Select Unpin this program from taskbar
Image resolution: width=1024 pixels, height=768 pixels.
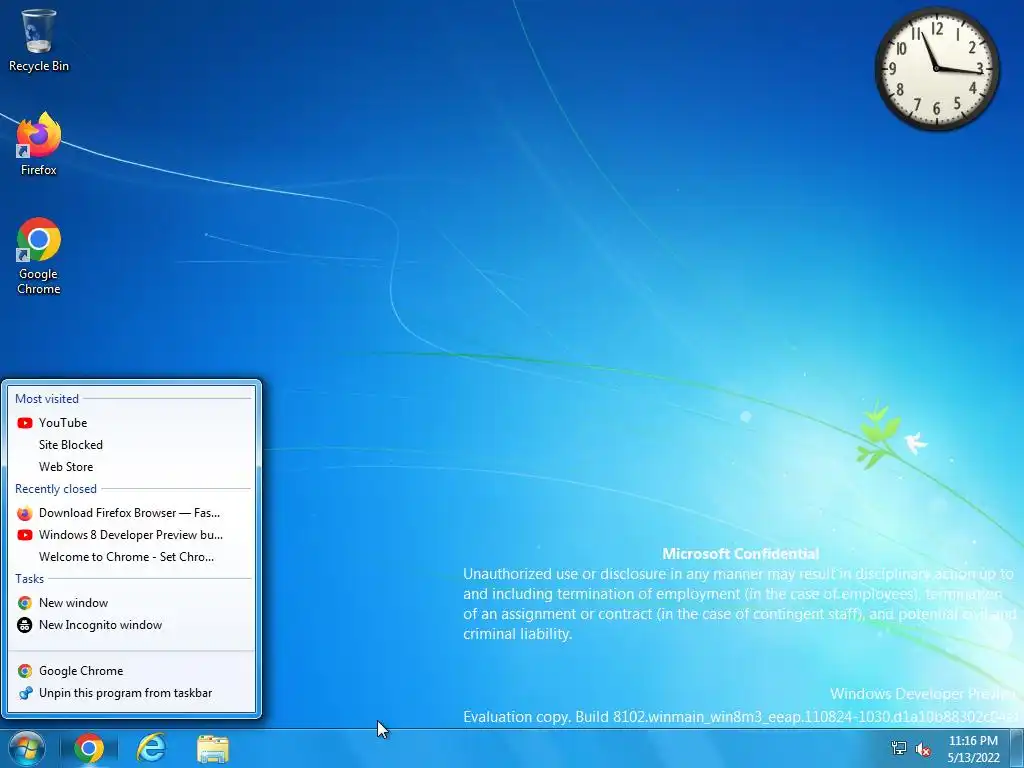click(133, 693)
